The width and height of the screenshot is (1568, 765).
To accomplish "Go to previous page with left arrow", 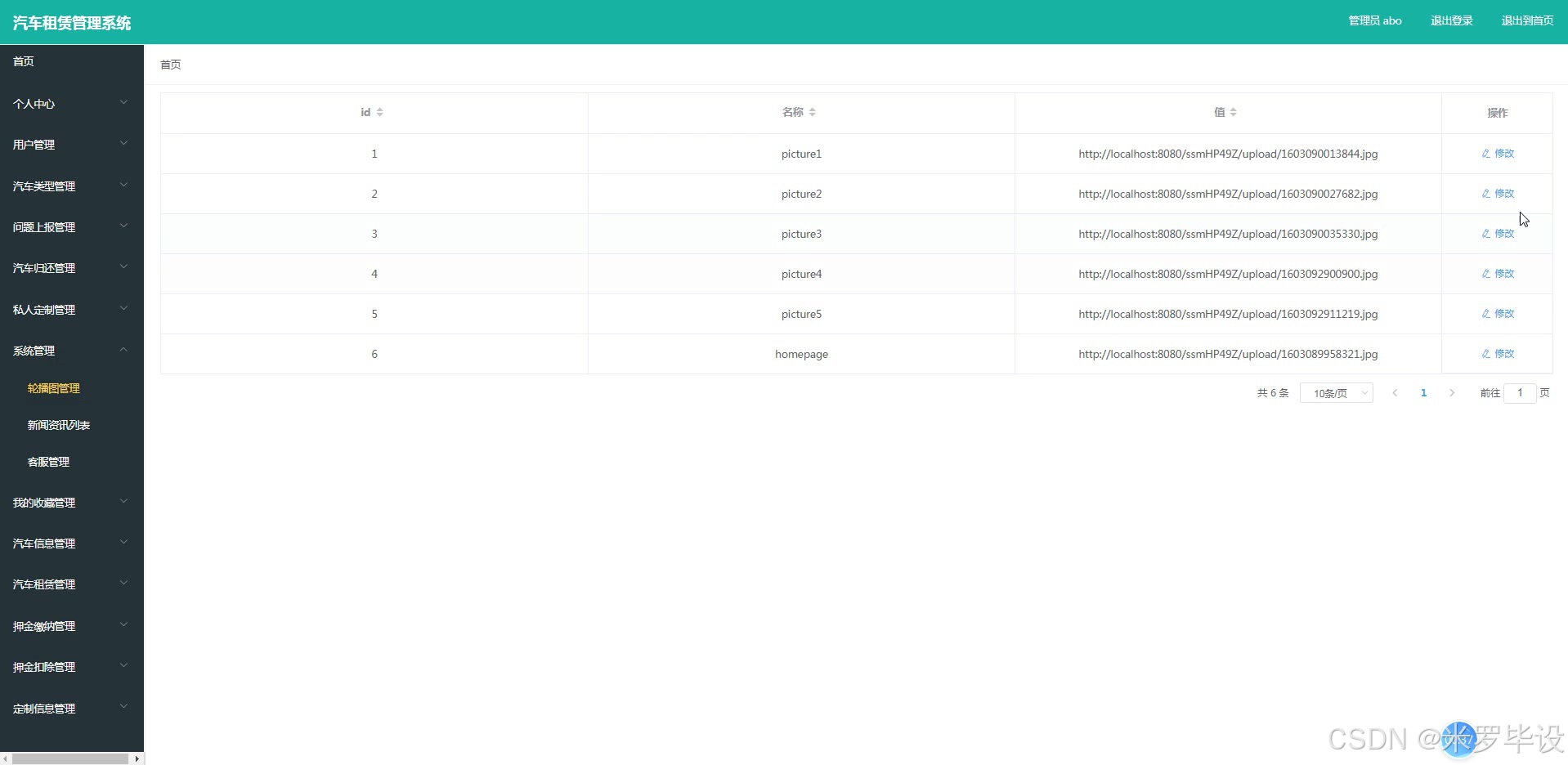I will (1395, 393).
